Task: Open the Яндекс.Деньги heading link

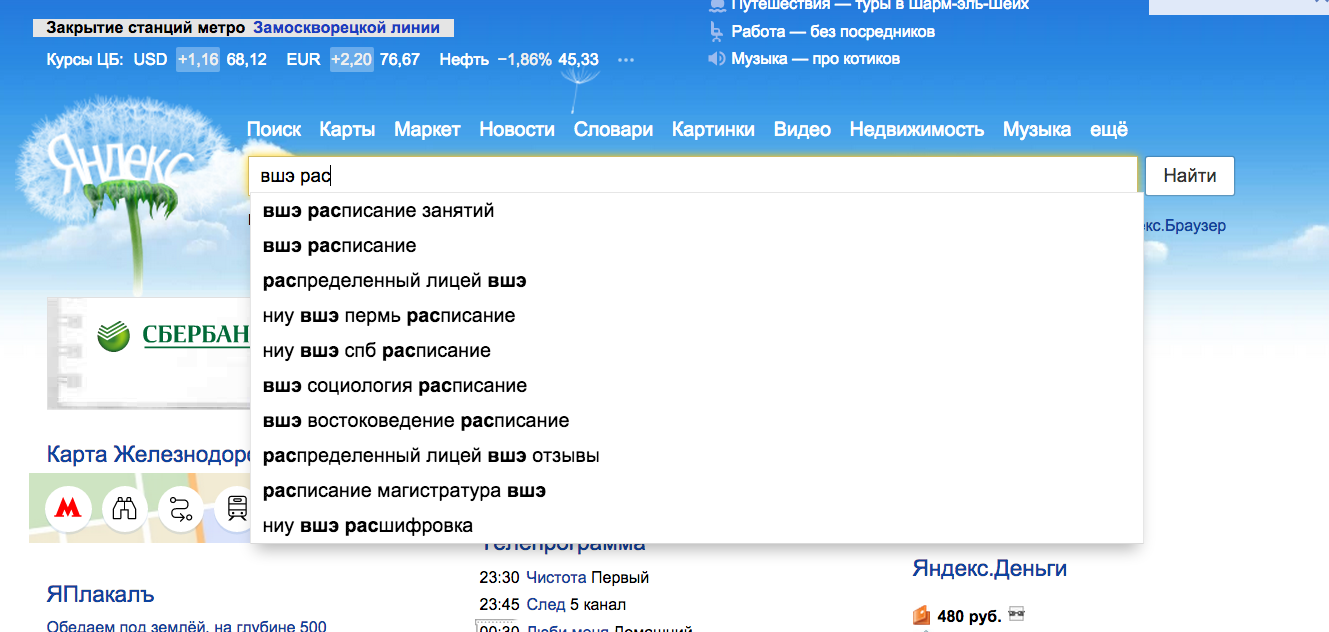Action: tap(989, 569)
